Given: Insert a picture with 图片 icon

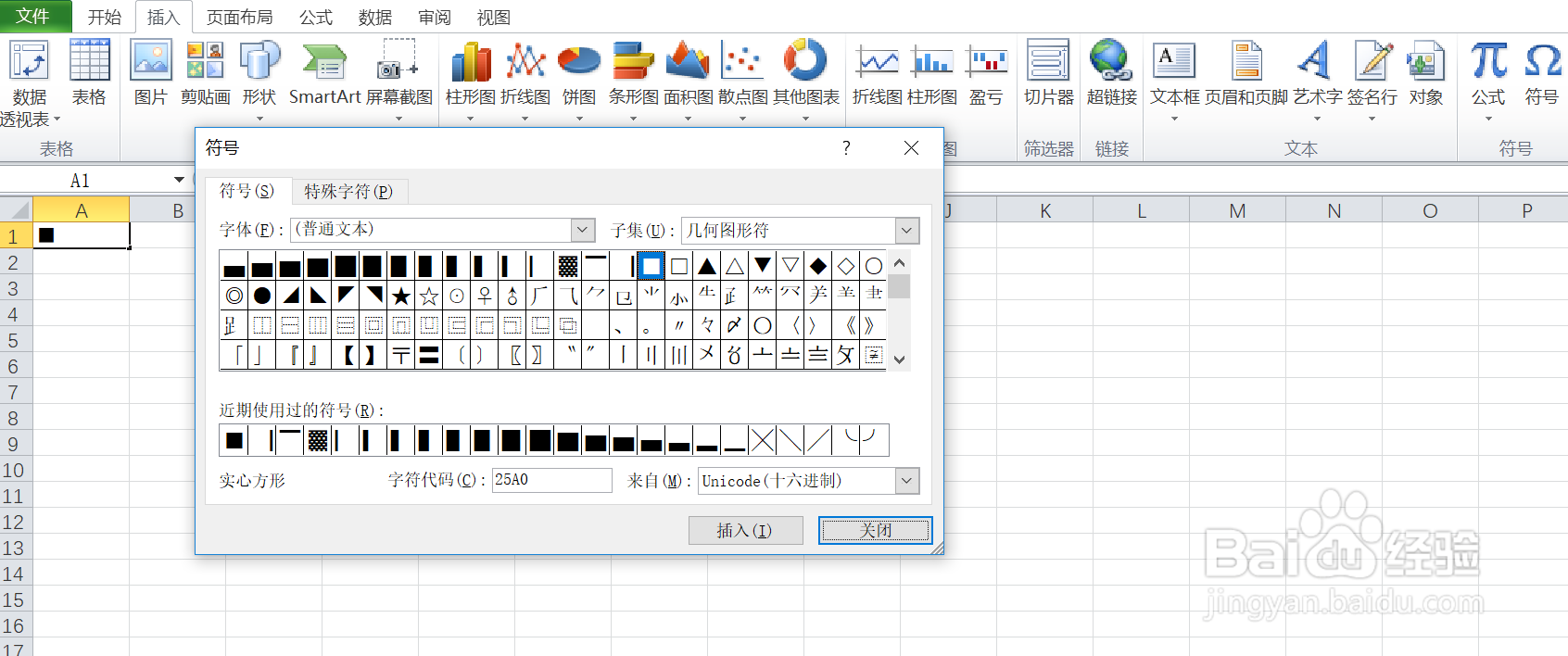Looking at the screenshot, I should [x=150, y=73].
